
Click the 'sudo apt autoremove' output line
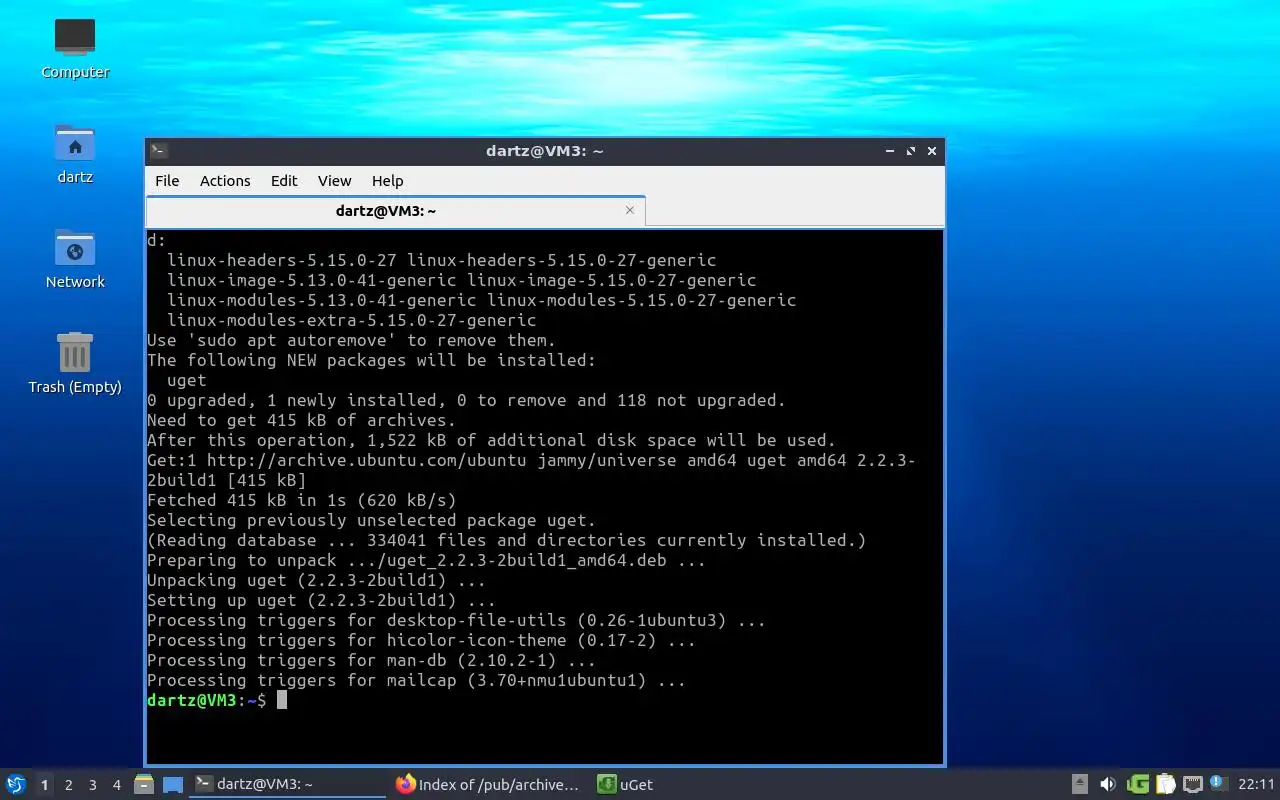tap(351, 340)
